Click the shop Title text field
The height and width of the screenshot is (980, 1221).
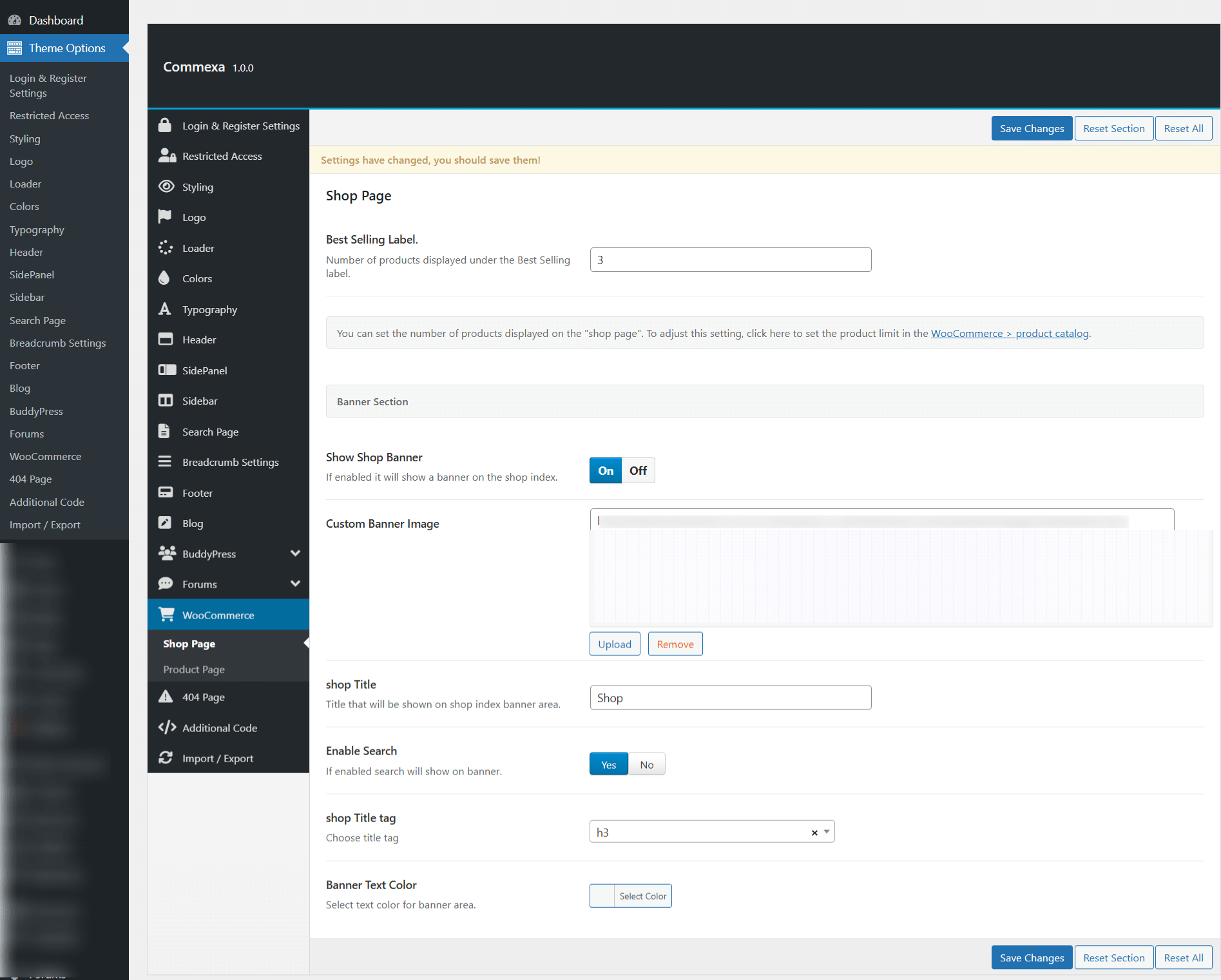[730, 698]
